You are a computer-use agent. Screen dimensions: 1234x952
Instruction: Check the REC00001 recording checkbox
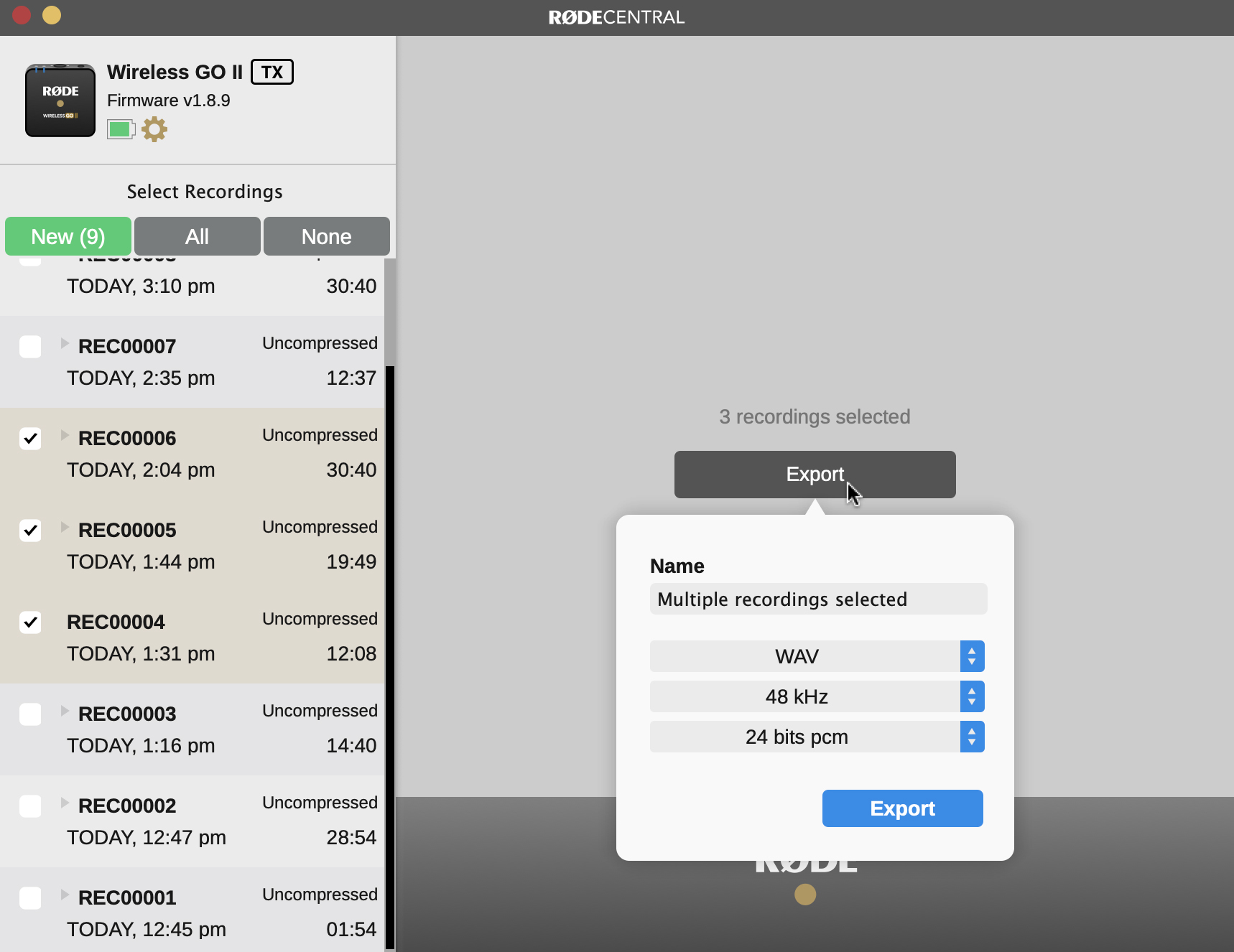click(30, 898)
